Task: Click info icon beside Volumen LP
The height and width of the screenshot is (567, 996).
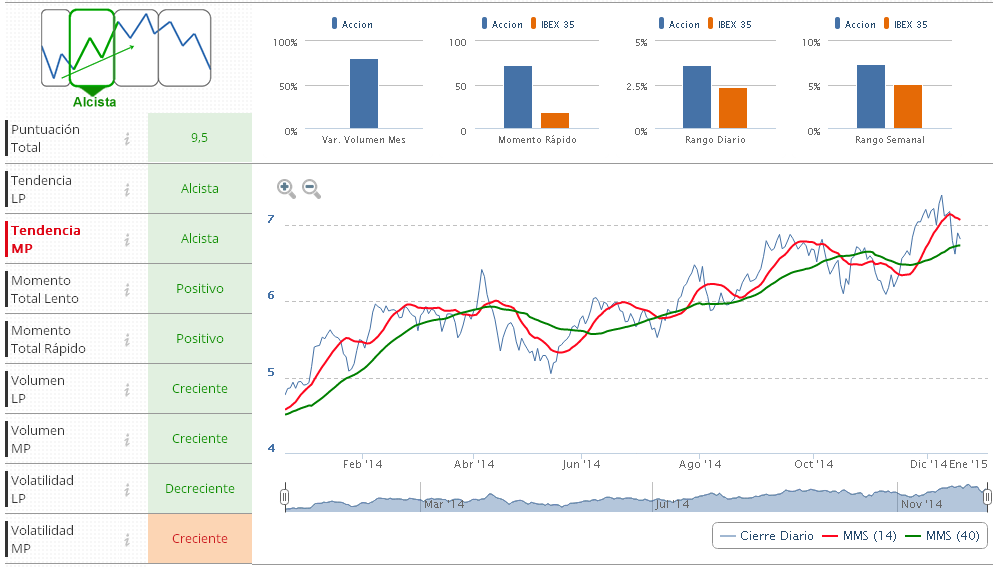Action: coord(127,389)
